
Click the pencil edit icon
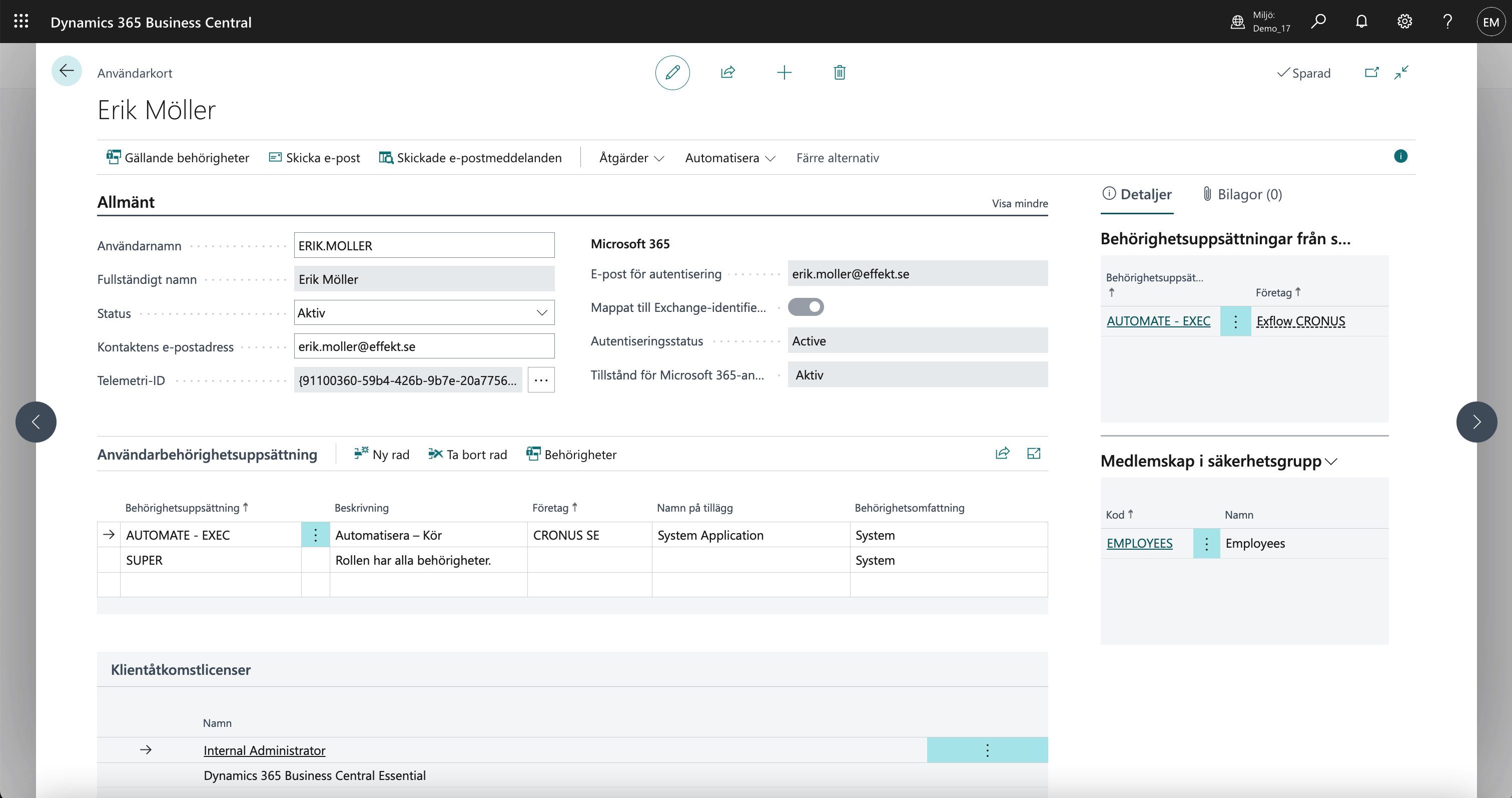click(672, 72)
